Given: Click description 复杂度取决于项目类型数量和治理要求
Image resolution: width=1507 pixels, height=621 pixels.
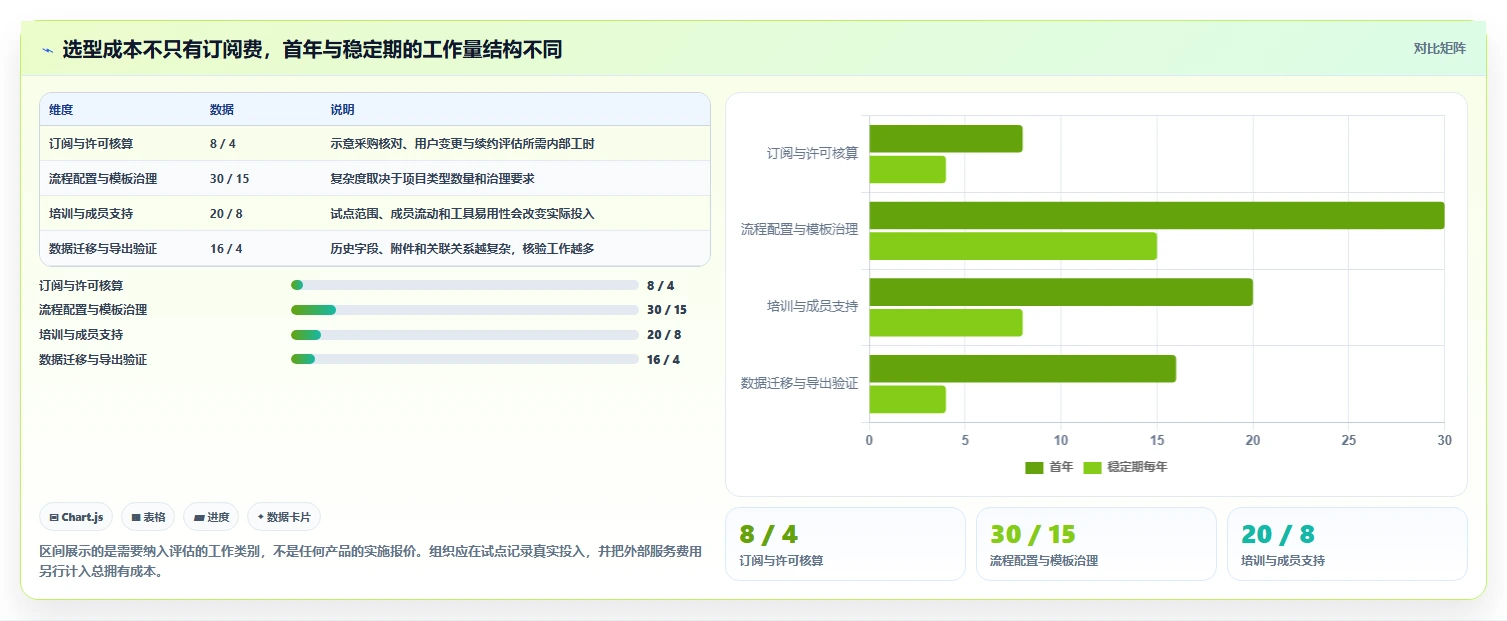Looking at the screenshot, I should pos(432,179).
